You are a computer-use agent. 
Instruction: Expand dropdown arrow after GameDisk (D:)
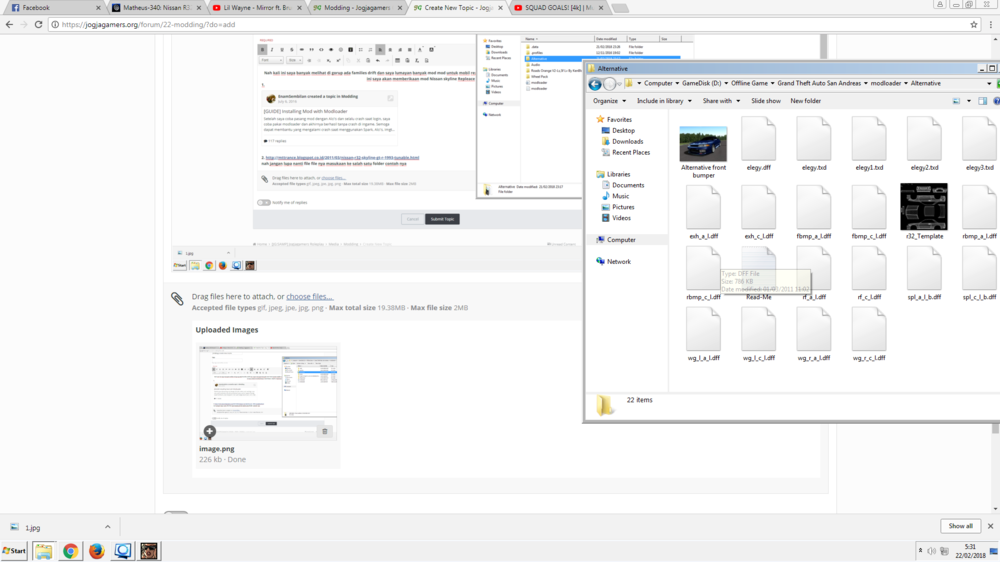(x=726, y=84)
